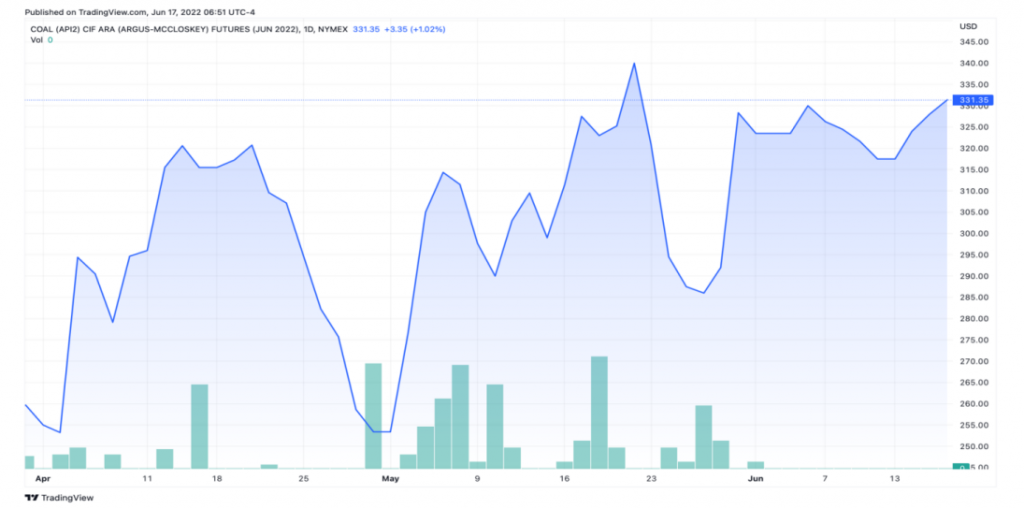Click the 18 date label on time axis
Screen dimensions: 1024x509
pyautogui.click(x=217, y=479)
